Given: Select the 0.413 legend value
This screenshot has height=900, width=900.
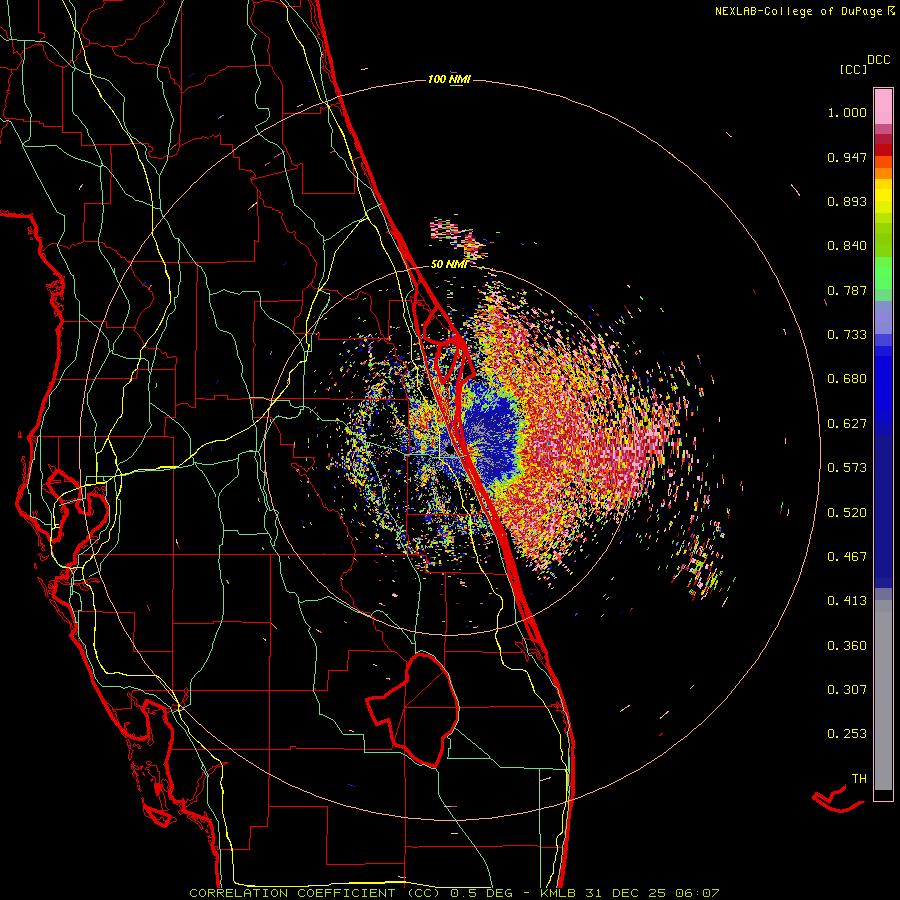Looking at the screenshot, I should (847, 601).
